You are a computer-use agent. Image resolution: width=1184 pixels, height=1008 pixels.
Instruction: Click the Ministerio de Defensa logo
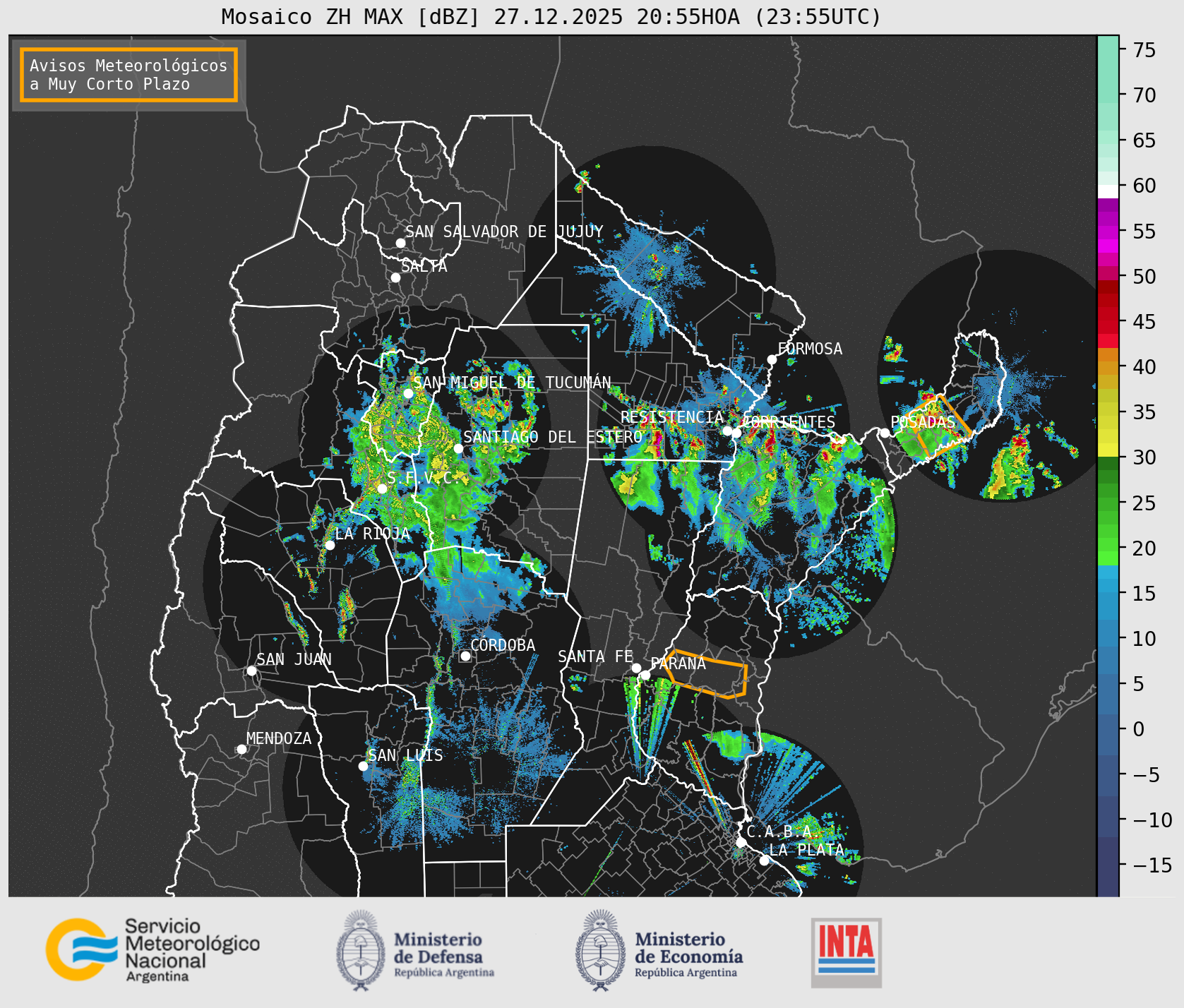(415, 950)
